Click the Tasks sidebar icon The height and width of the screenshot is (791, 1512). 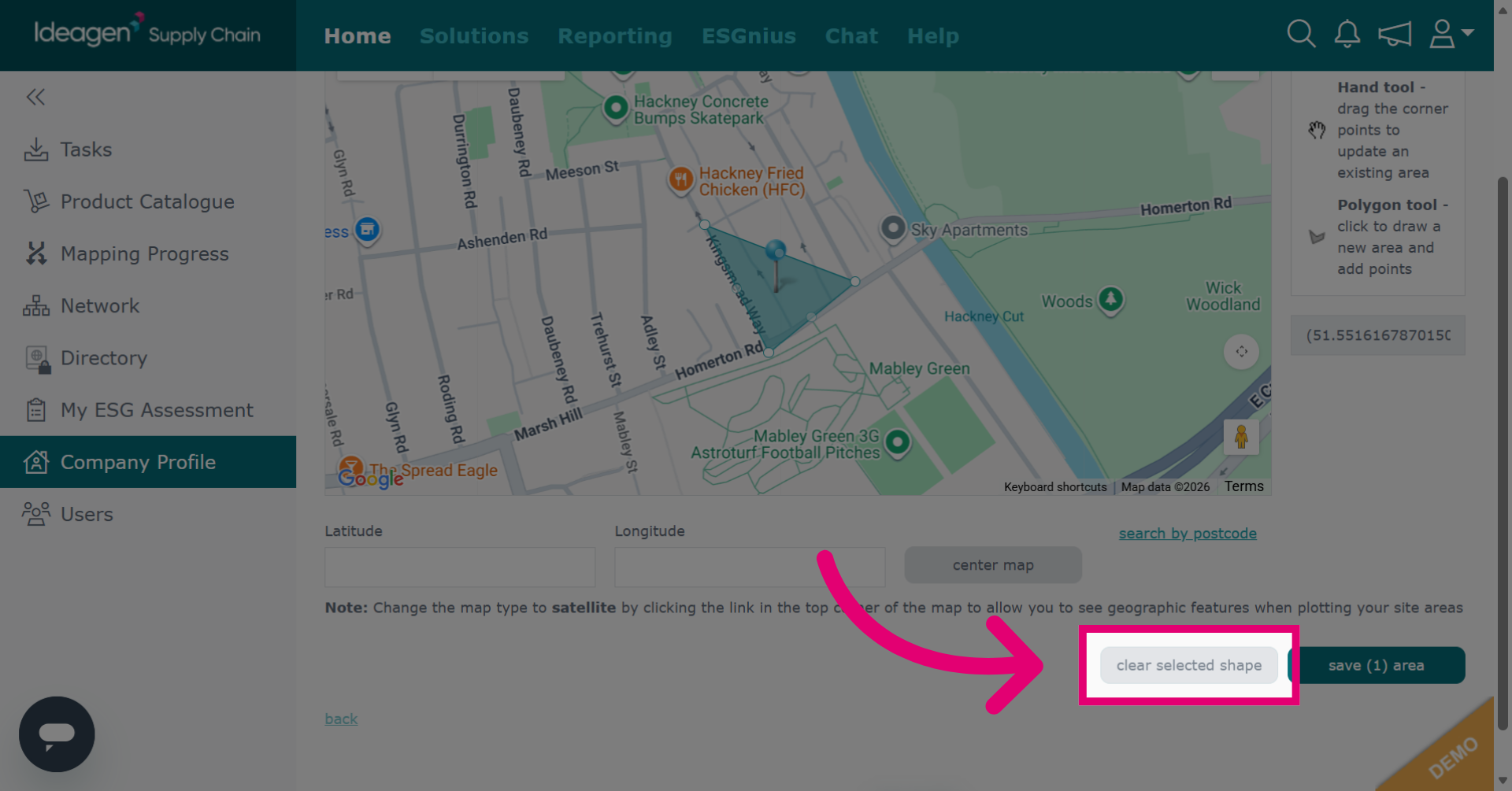click(x=36, y=150)
